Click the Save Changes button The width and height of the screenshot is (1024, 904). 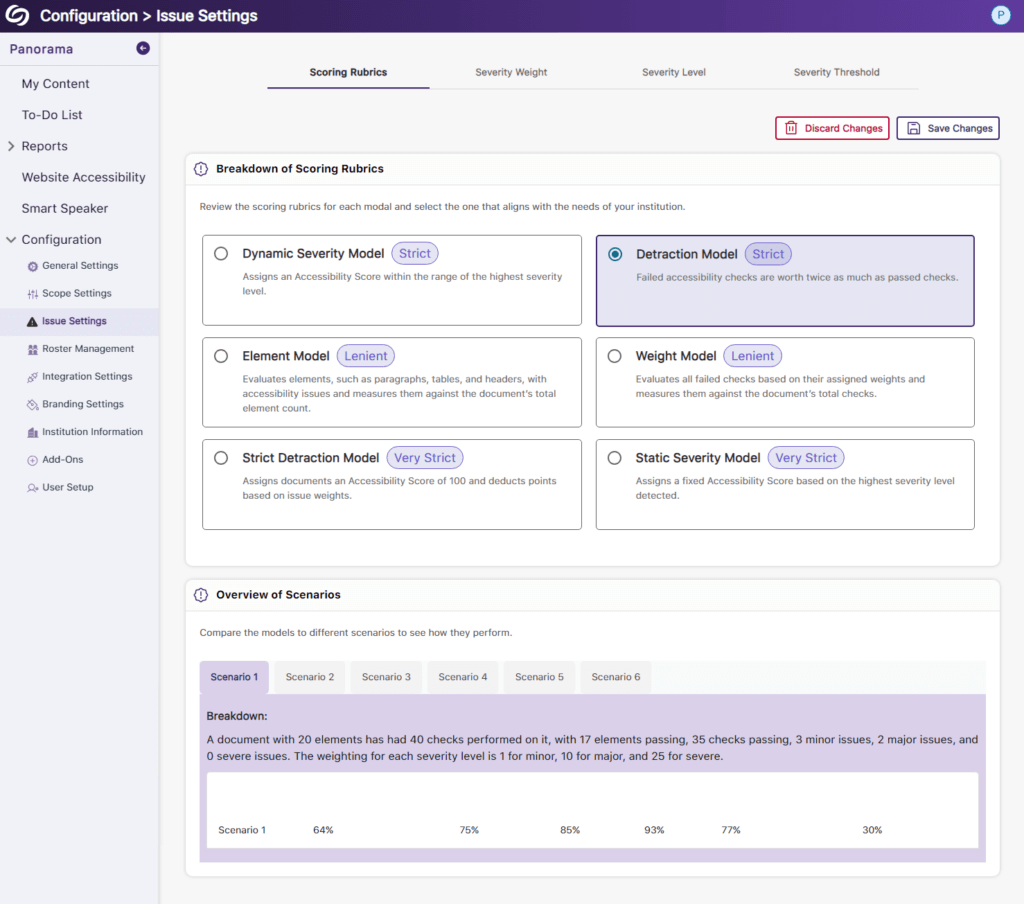point(947,128)
